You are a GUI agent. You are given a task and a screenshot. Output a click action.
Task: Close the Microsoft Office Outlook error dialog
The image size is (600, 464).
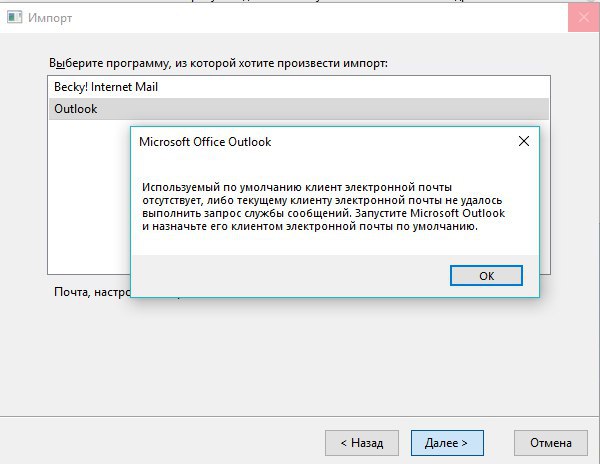point(524,141)
